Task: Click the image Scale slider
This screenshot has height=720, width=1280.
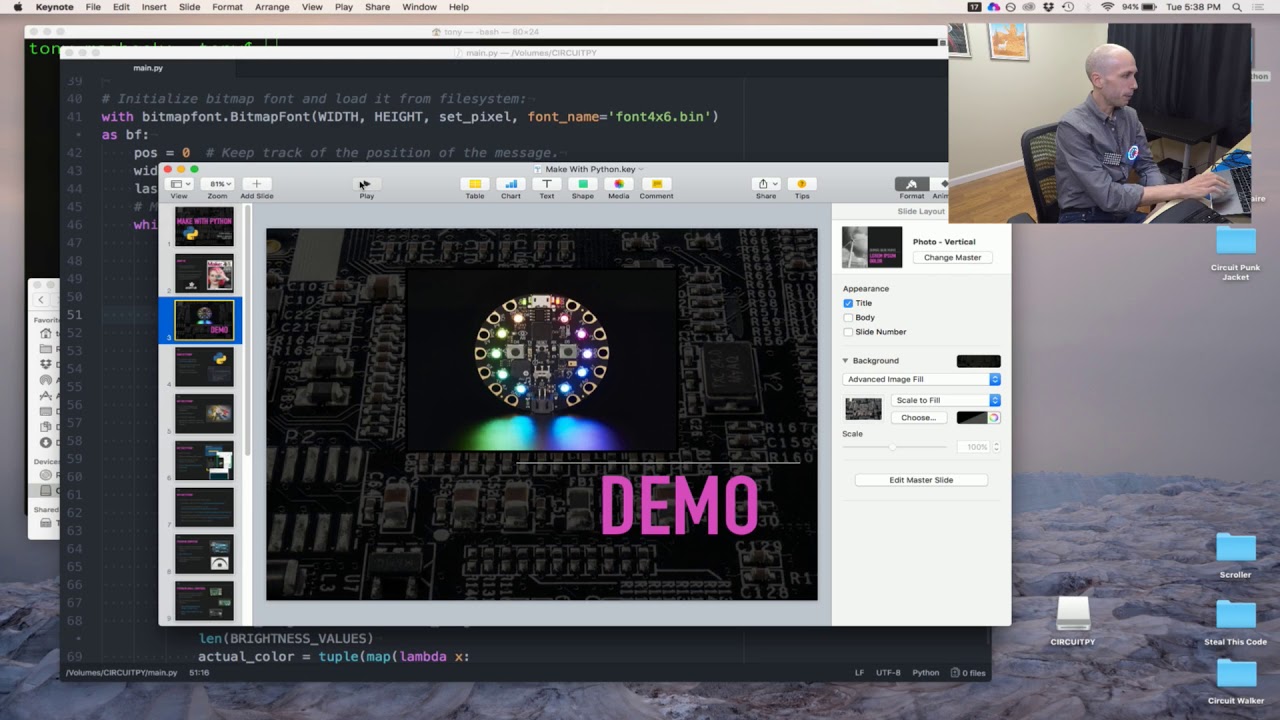Action: tap(894, 447)
